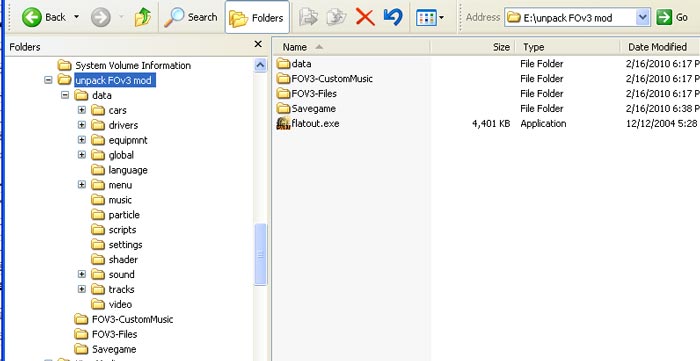Click the sound folder icon in tree
The height and width of the screenshot is (361, 700).
98,274
